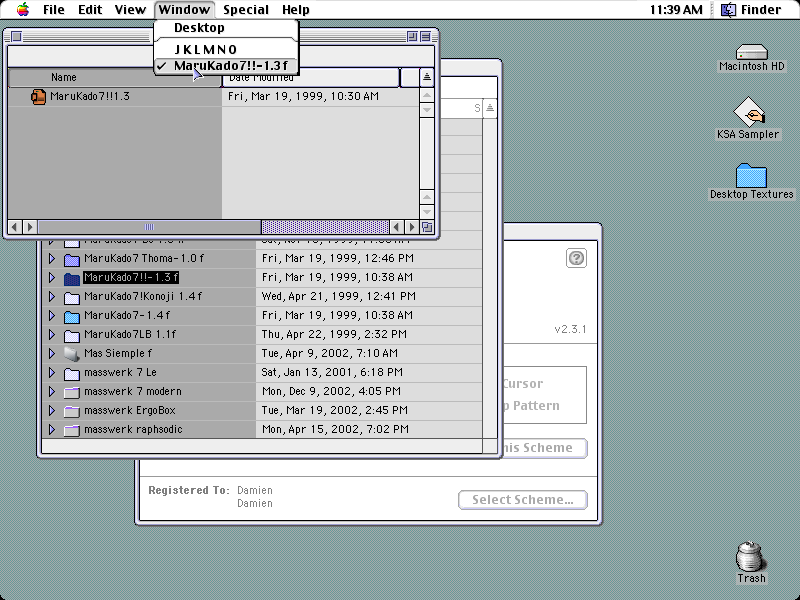The image size is (800, 600).
Task: Open the Edit menu
Action: tap(90, 10)
